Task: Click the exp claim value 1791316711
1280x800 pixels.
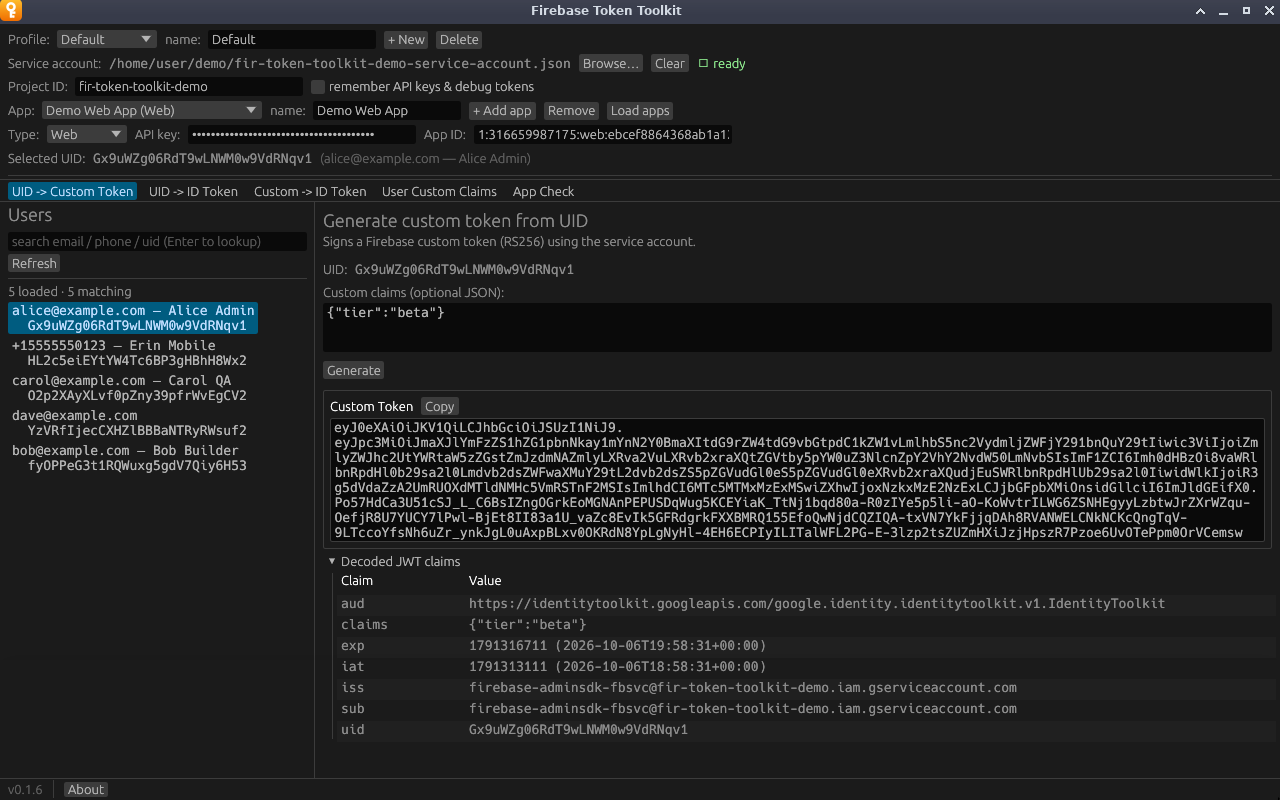Action: [x=617, y=645]
